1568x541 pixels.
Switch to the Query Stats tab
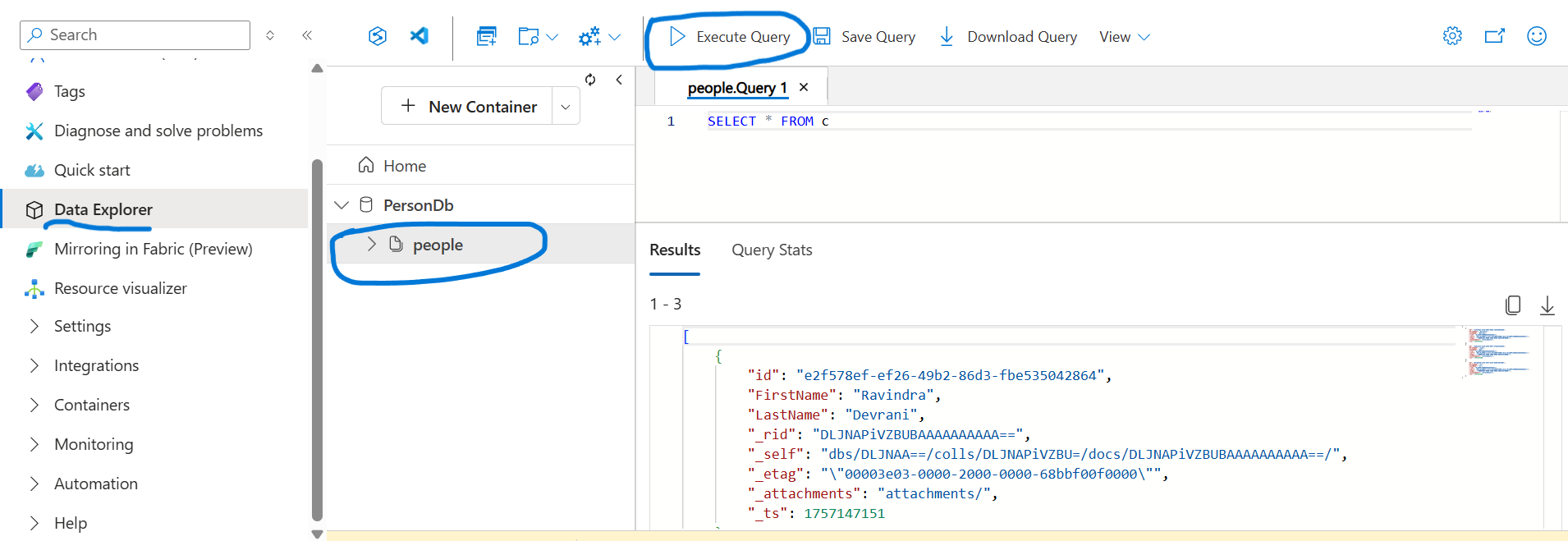click(x=771, y=250)
